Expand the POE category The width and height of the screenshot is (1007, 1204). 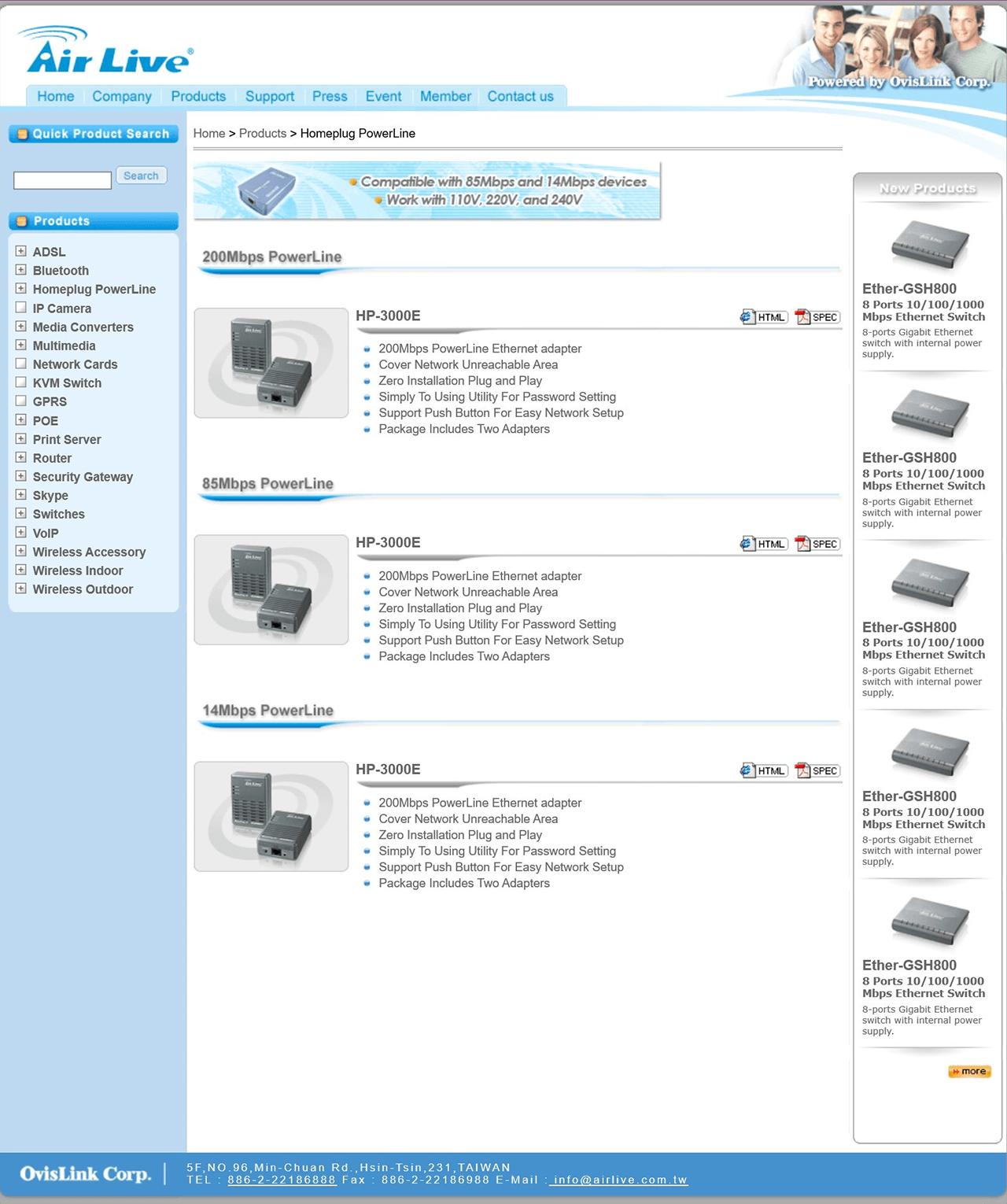click(x=21, y=420)
